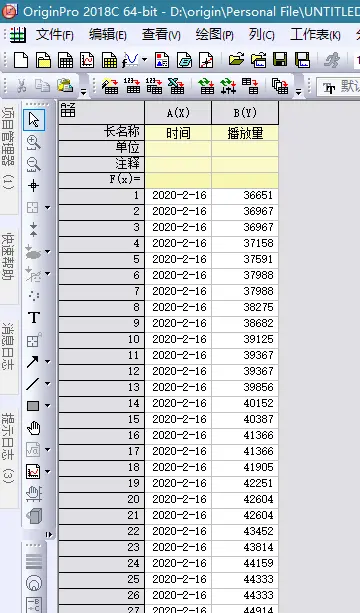
Task: Open the Arrow tool dropdown options
Action: (x=48, y=362)
